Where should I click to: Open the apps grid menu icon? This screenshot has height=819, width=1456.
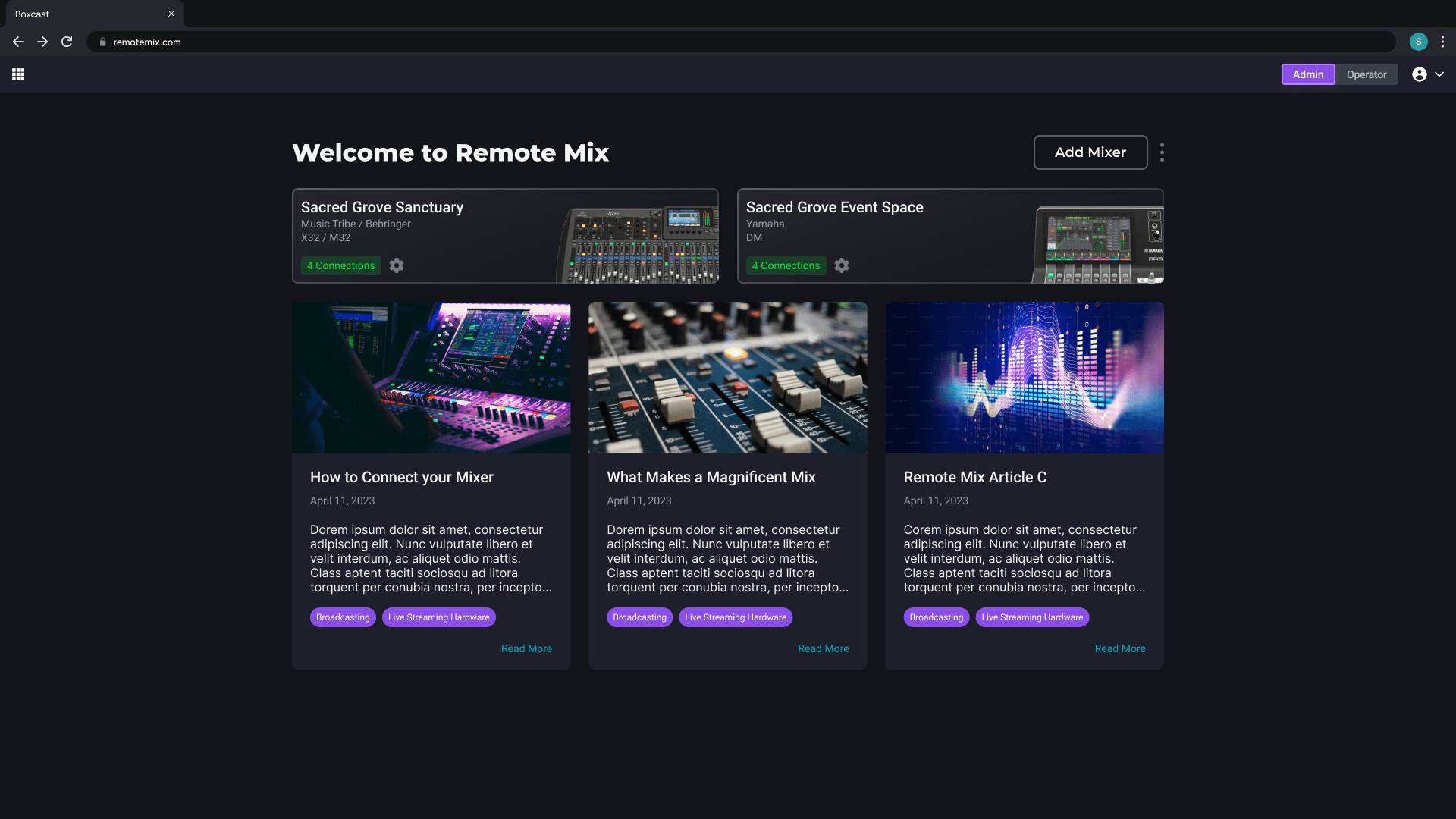point(18,74)
